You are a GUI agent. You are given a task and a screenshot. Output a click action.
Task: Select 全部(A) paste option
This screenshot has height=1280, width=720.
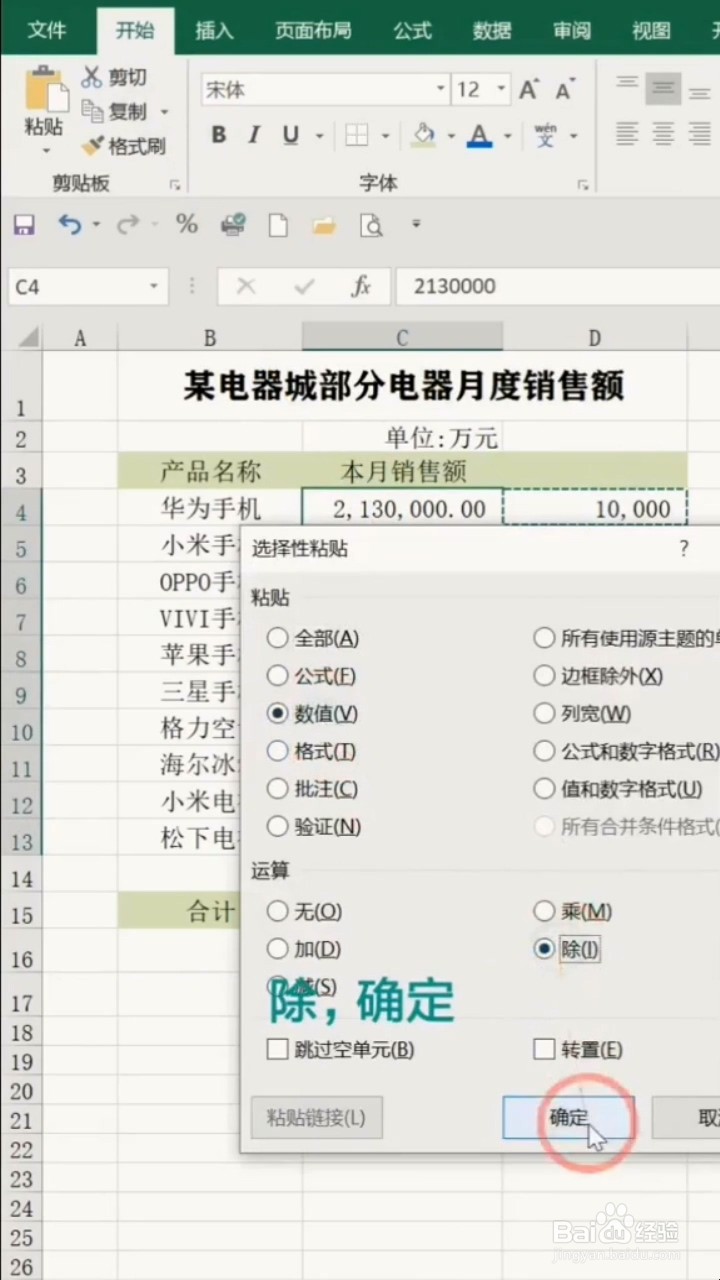(x=314, y=638)
